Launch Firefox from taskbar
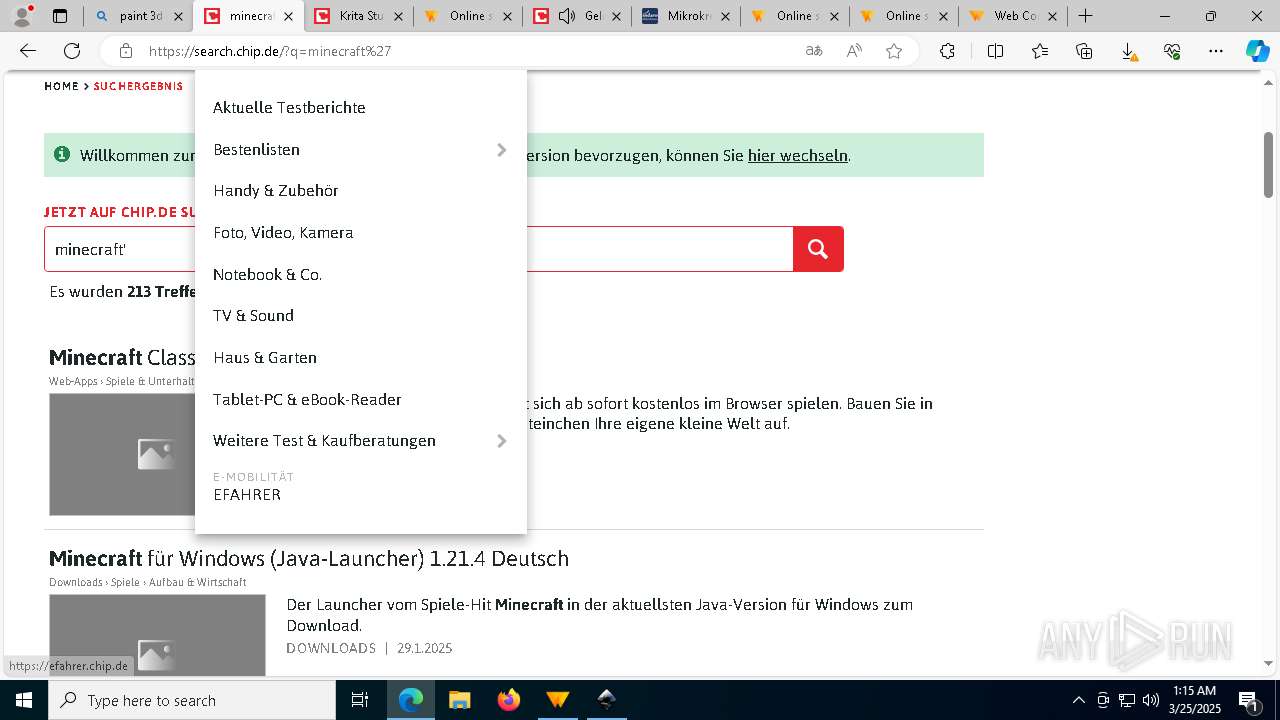This screenshot has width=1280, height=720. coord(509,700)
